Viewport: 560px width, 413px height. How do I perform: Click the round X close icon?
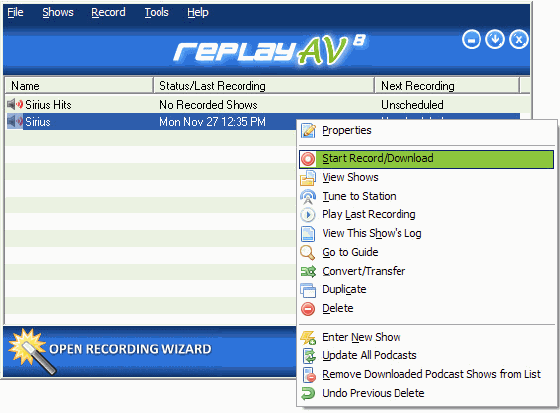519,39
